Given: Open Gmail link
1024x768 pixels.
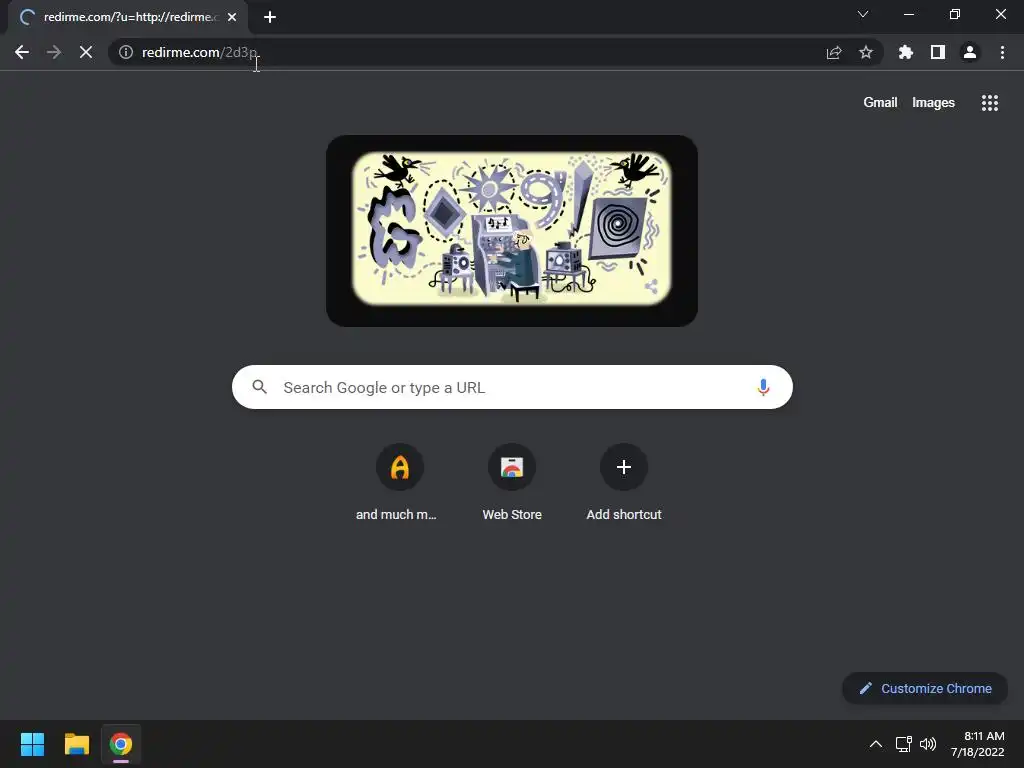Looking at the screenshot, I should (880, 103).
